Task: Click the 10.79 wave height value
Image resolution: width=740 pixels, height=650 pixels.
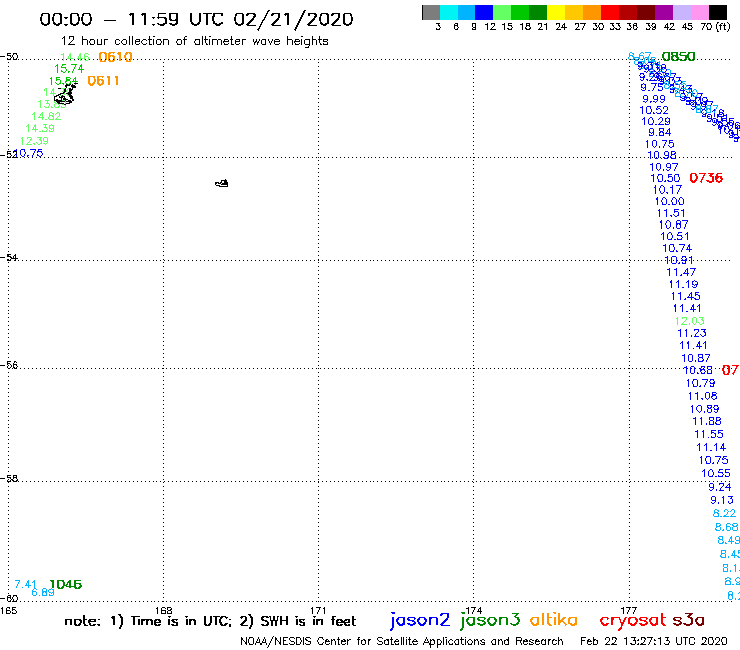Action: coord(701,383)
